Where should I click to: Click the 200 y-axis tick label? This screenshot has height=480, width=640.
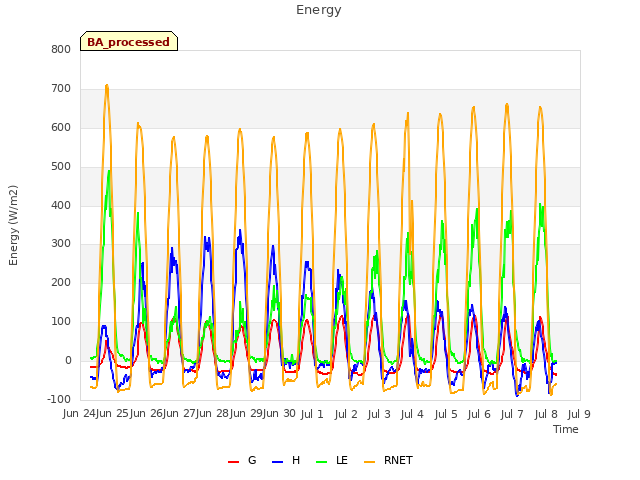point(61,282)
